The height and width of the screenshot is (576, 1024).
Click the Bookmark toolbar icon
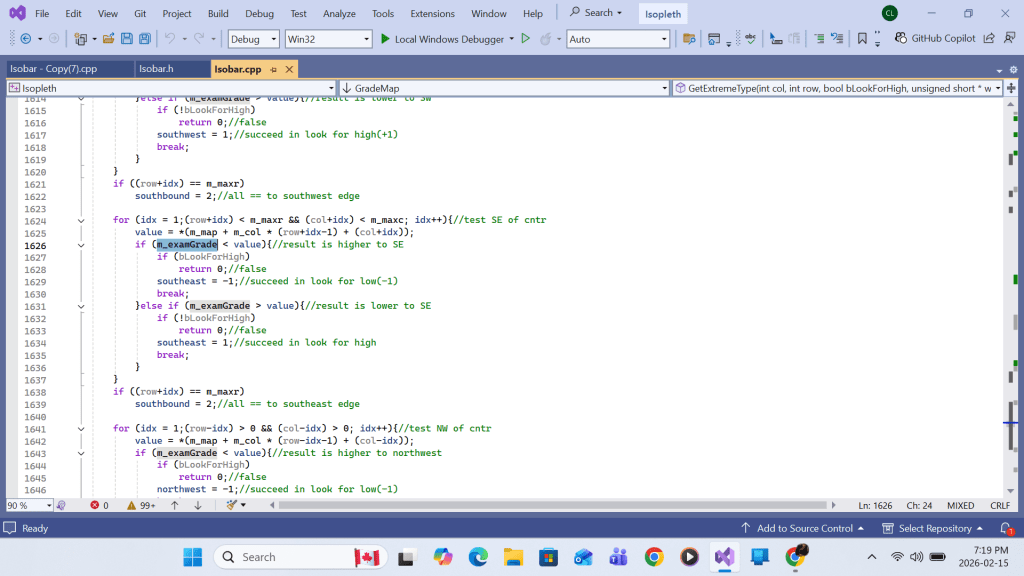tap(862, 39)
